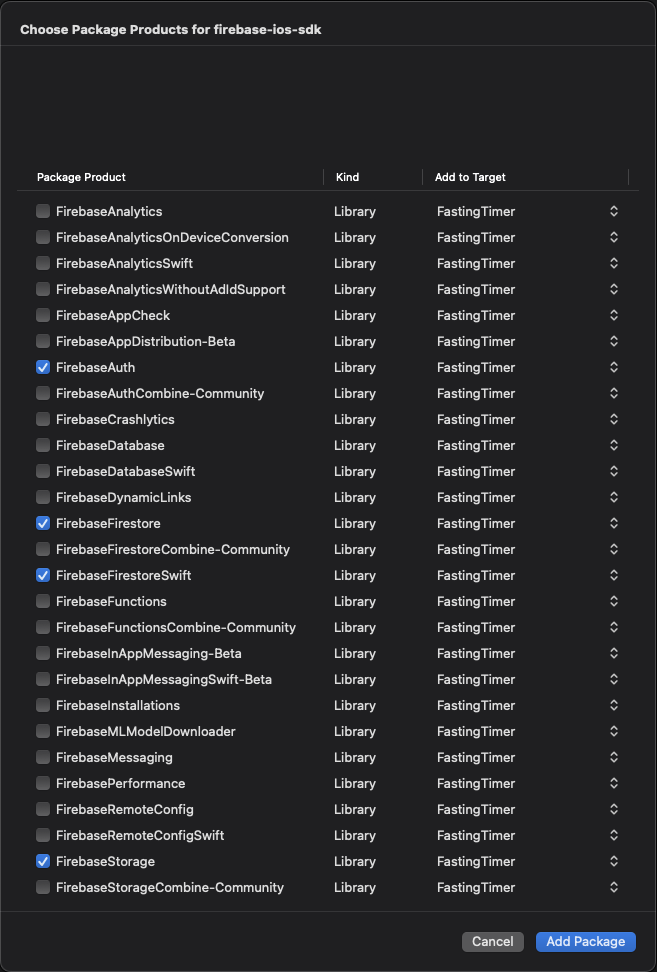Select the FirebaseFirestoreCombine-Community product name

pos(173,549)
